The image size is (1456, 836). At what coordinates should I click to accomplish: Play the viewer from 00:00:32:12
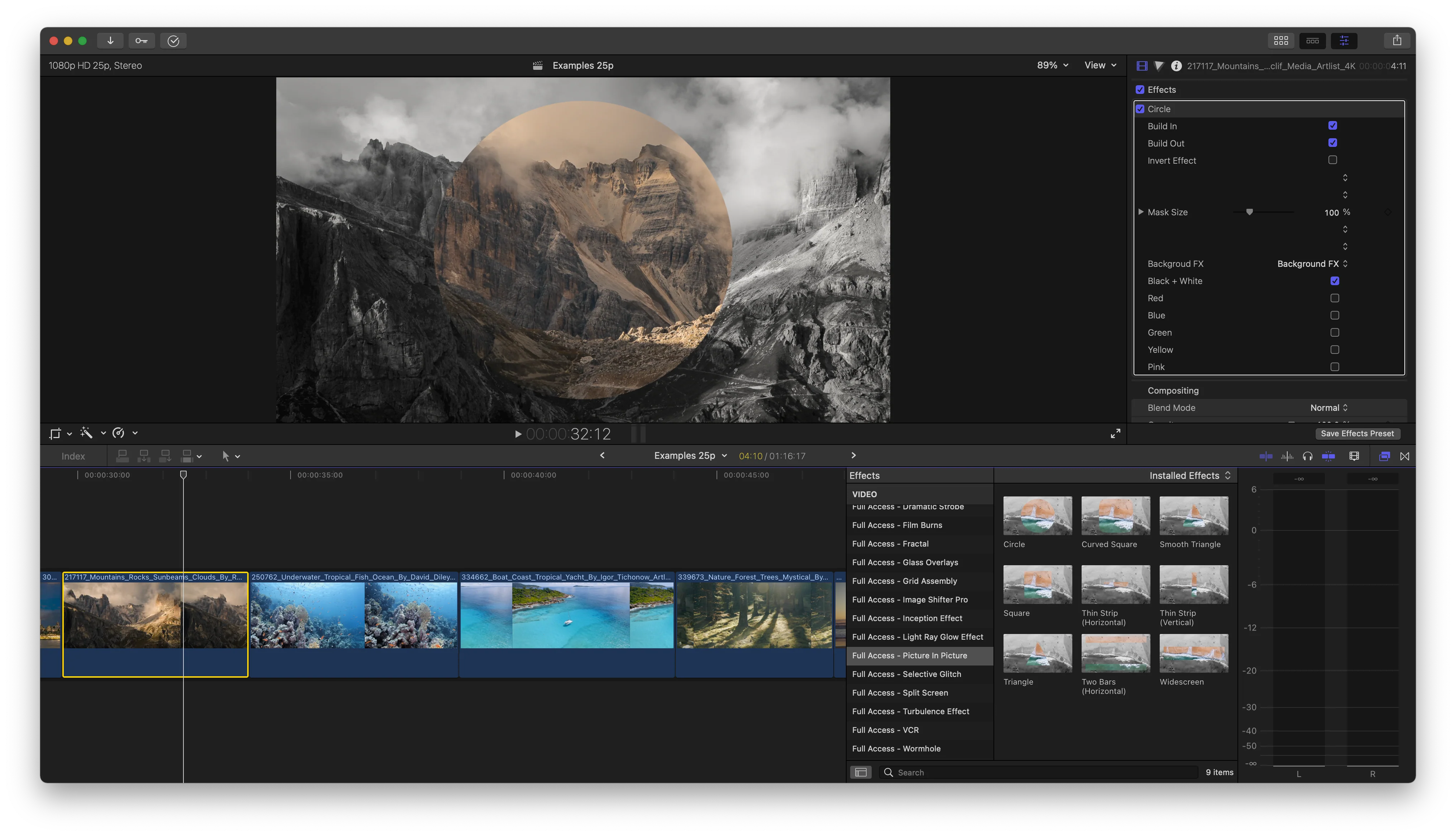(x=518, y=434)
